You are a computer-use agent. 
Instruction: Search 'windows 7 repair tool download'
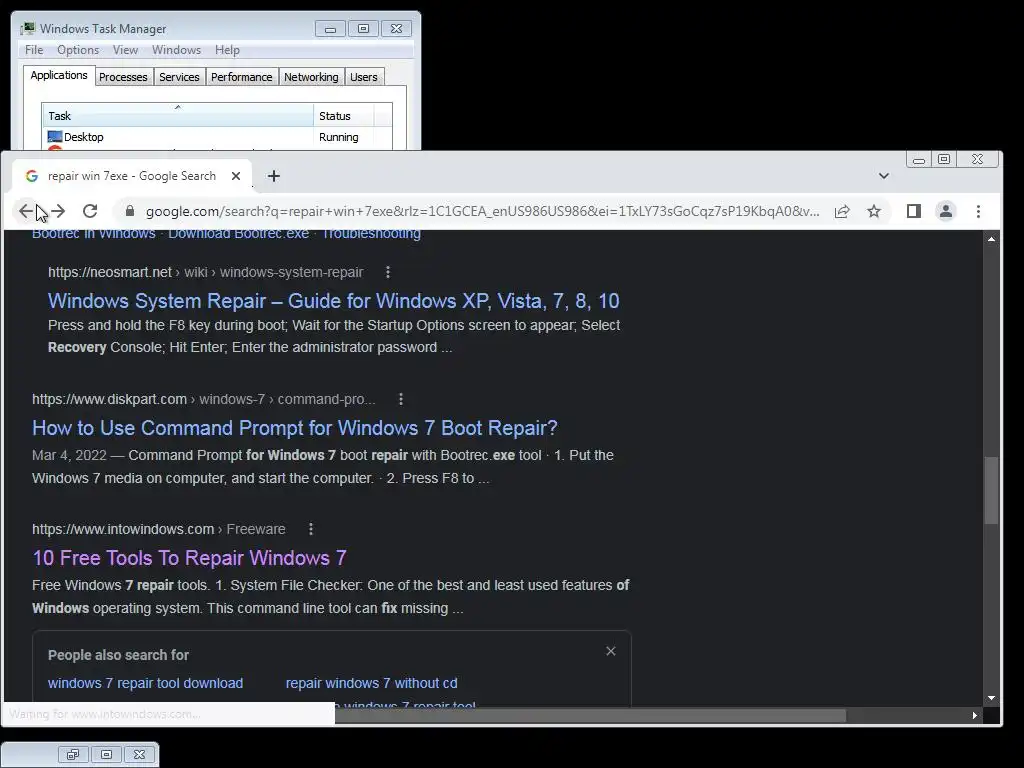tap(145, 683)
